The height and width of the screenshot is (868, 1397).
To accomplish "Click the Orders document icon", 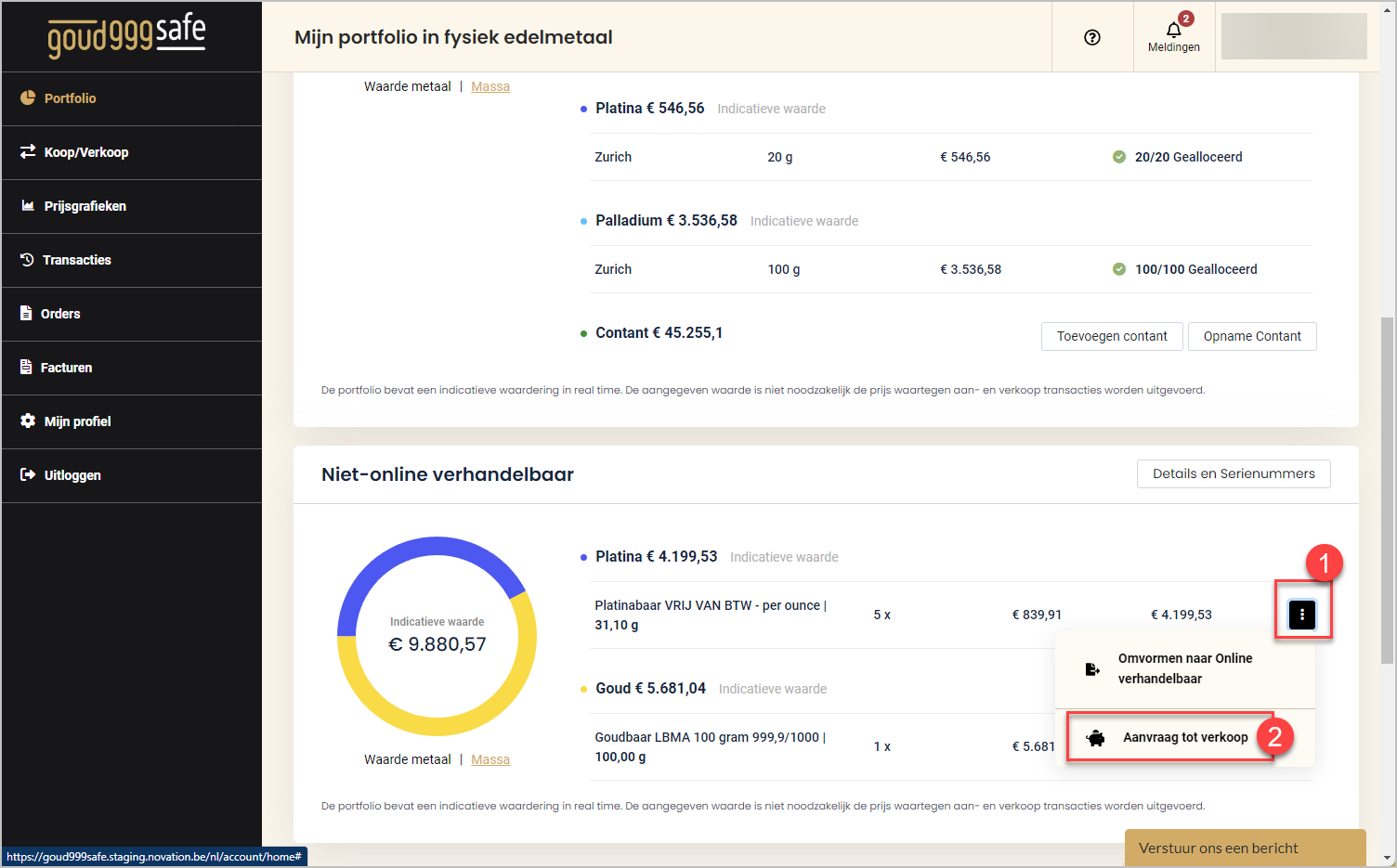I will click(x=26, y=313).
